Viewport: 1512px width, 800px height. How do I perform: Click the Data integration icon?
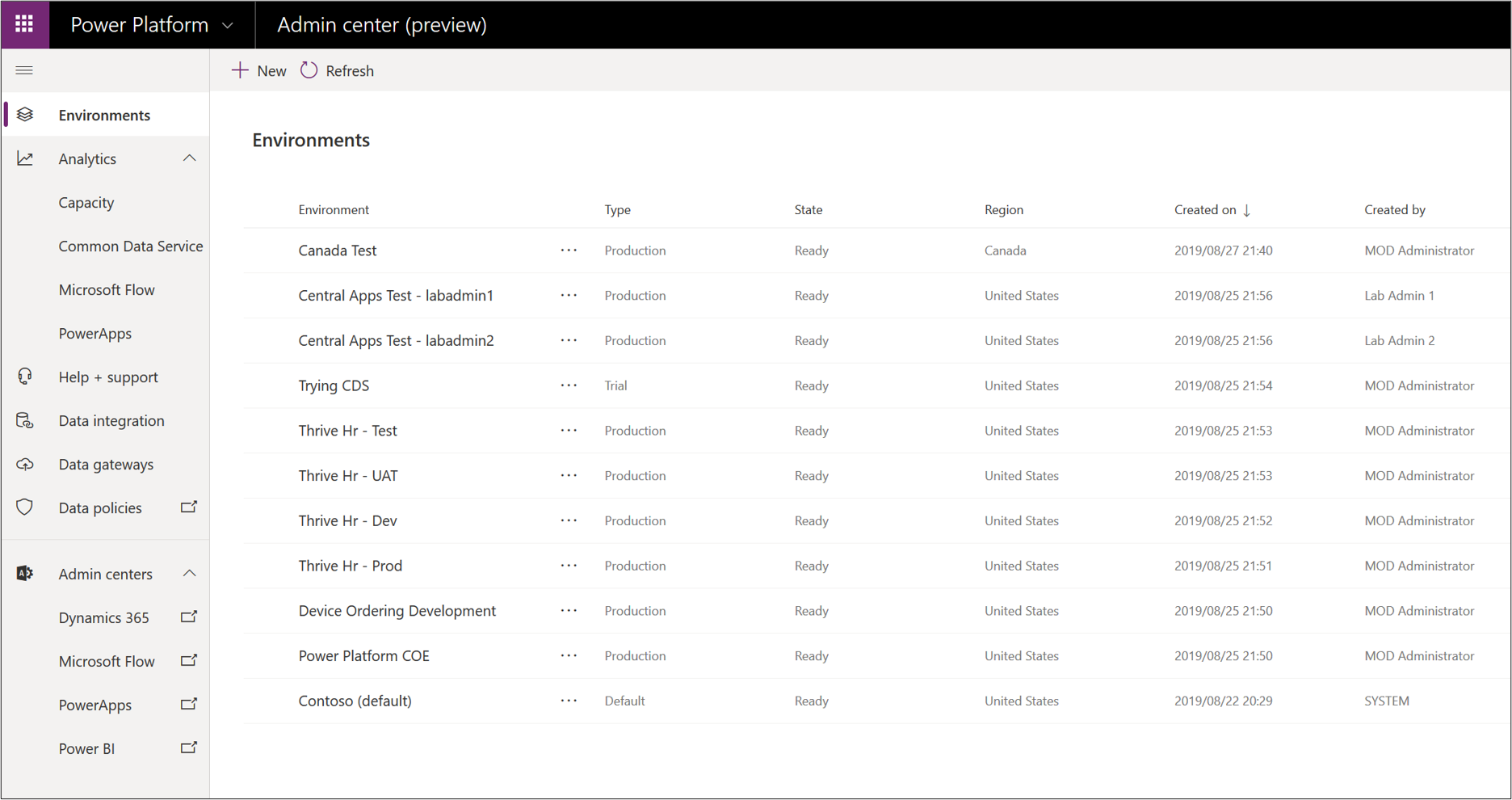(x=25, y=420)
